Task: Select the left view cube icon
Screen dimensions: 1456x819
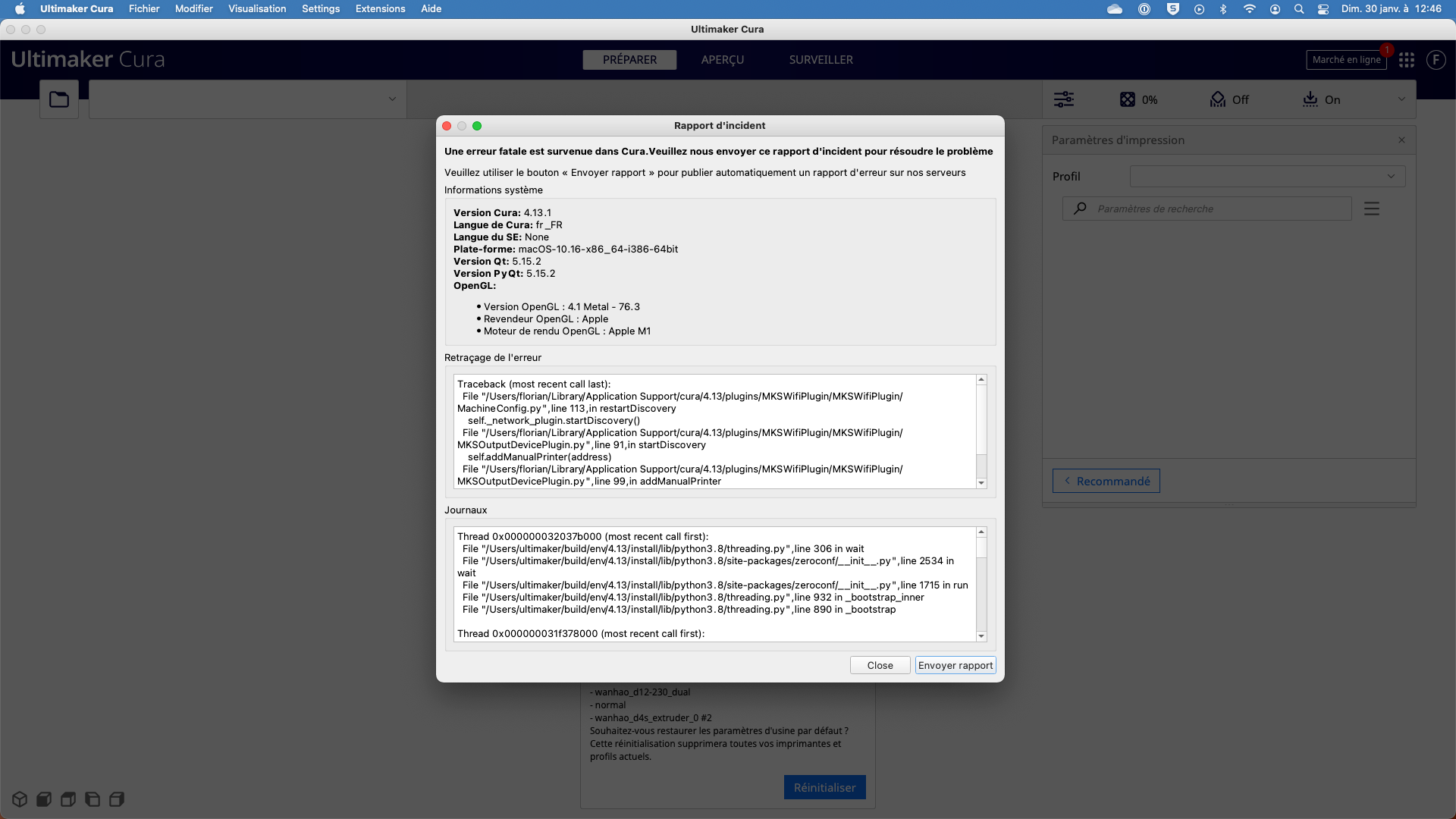Action: tap(93, 799)
